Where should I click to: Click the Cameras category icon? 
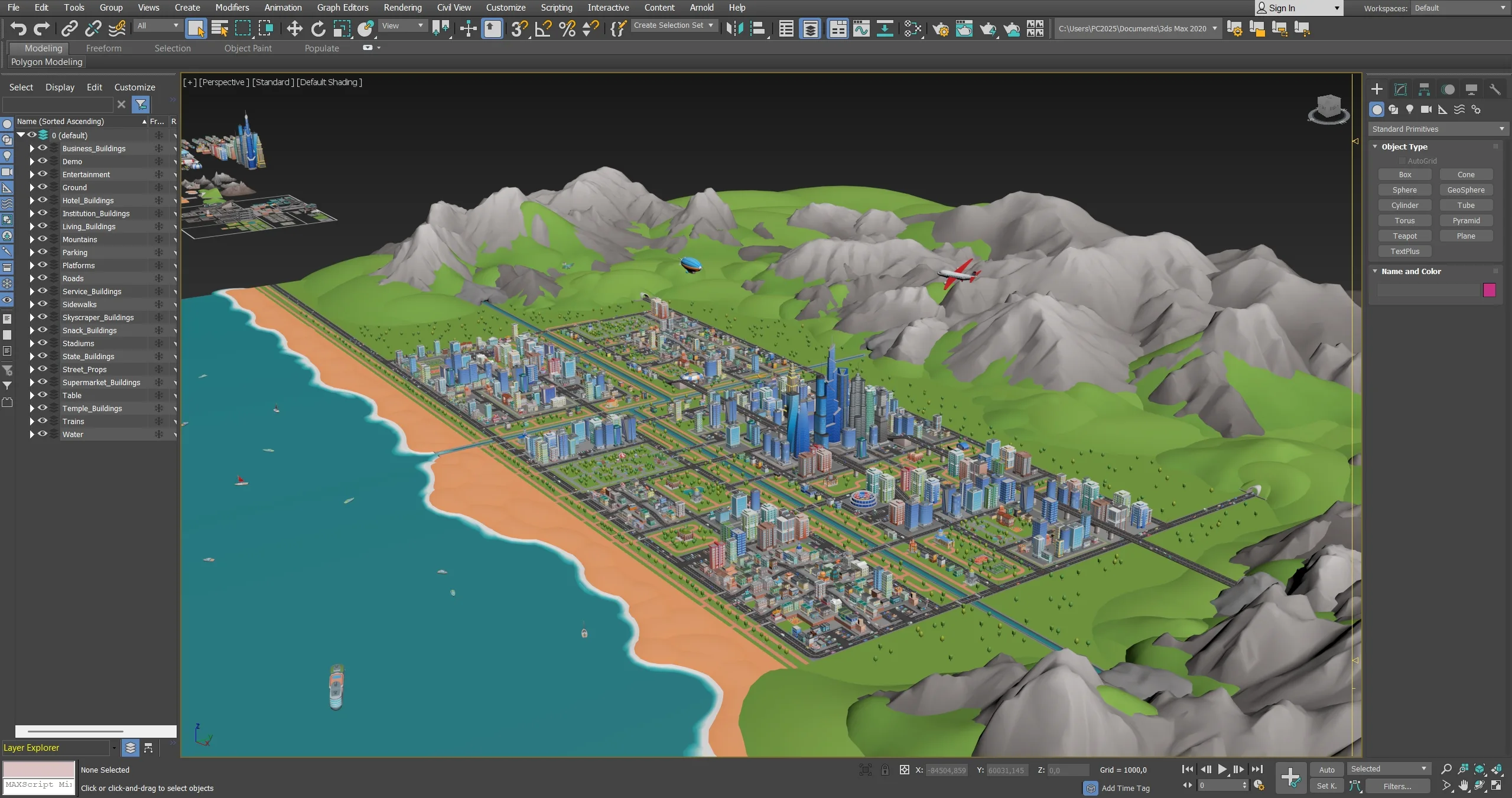pyautogui.click(x=1426, y=109)
